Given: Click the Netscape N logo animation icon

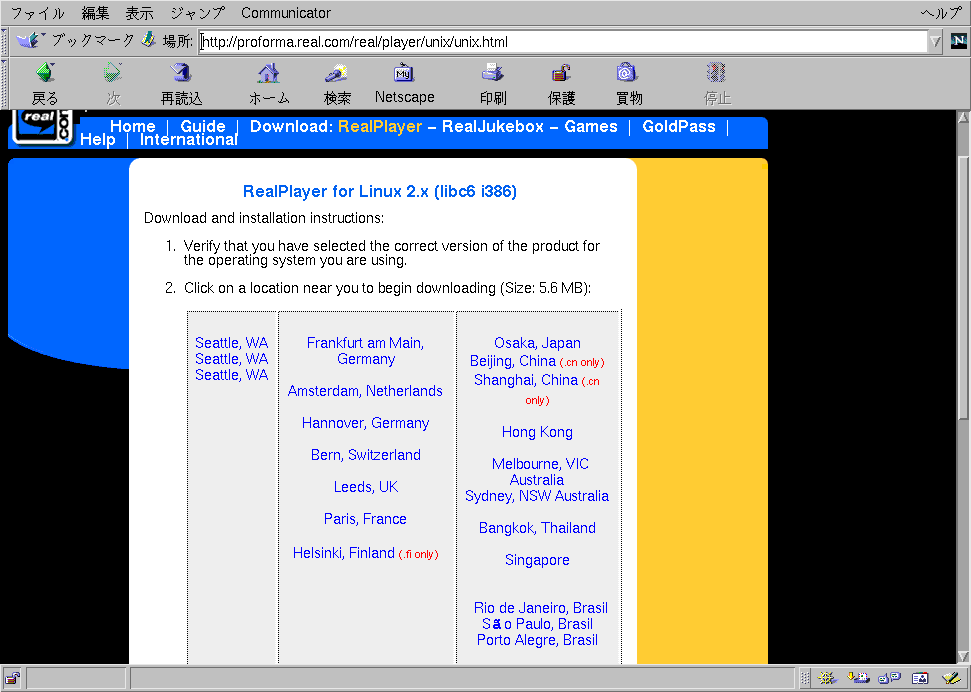Looking at the screenshot, I should [x=958, y=42].
